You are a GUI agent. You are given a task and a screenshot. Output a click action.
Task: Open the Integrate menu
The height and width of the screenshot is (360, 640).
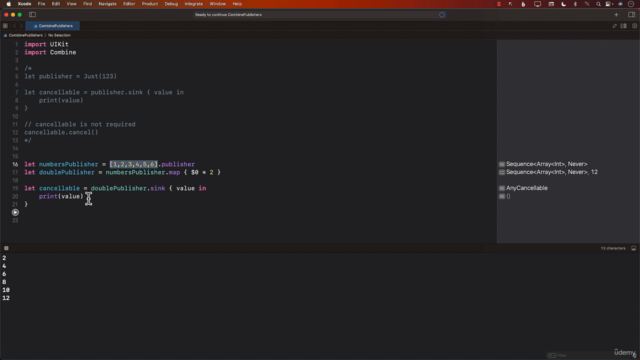pos(193,4)
